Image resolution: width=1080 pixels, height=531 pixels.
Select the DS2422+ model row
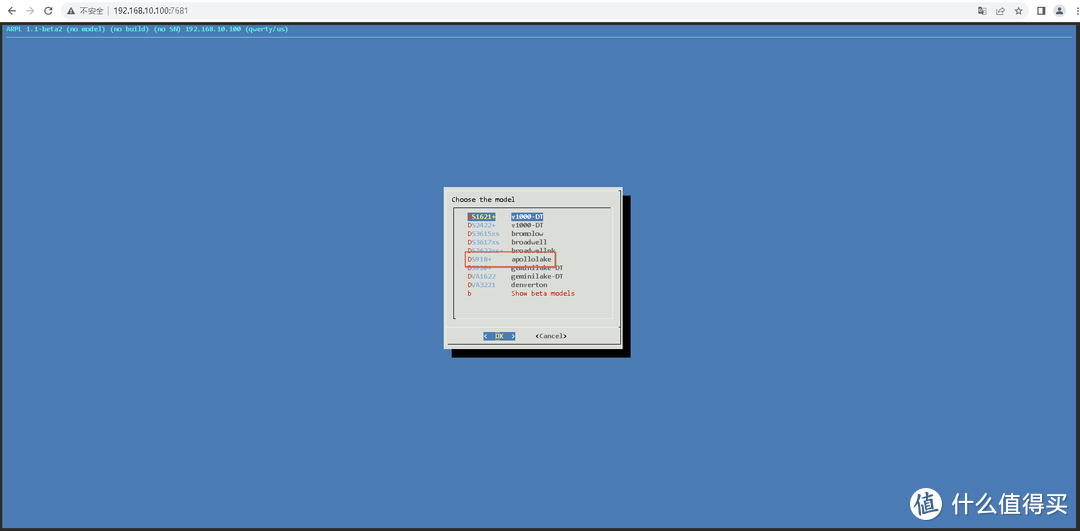pos(506,225)
